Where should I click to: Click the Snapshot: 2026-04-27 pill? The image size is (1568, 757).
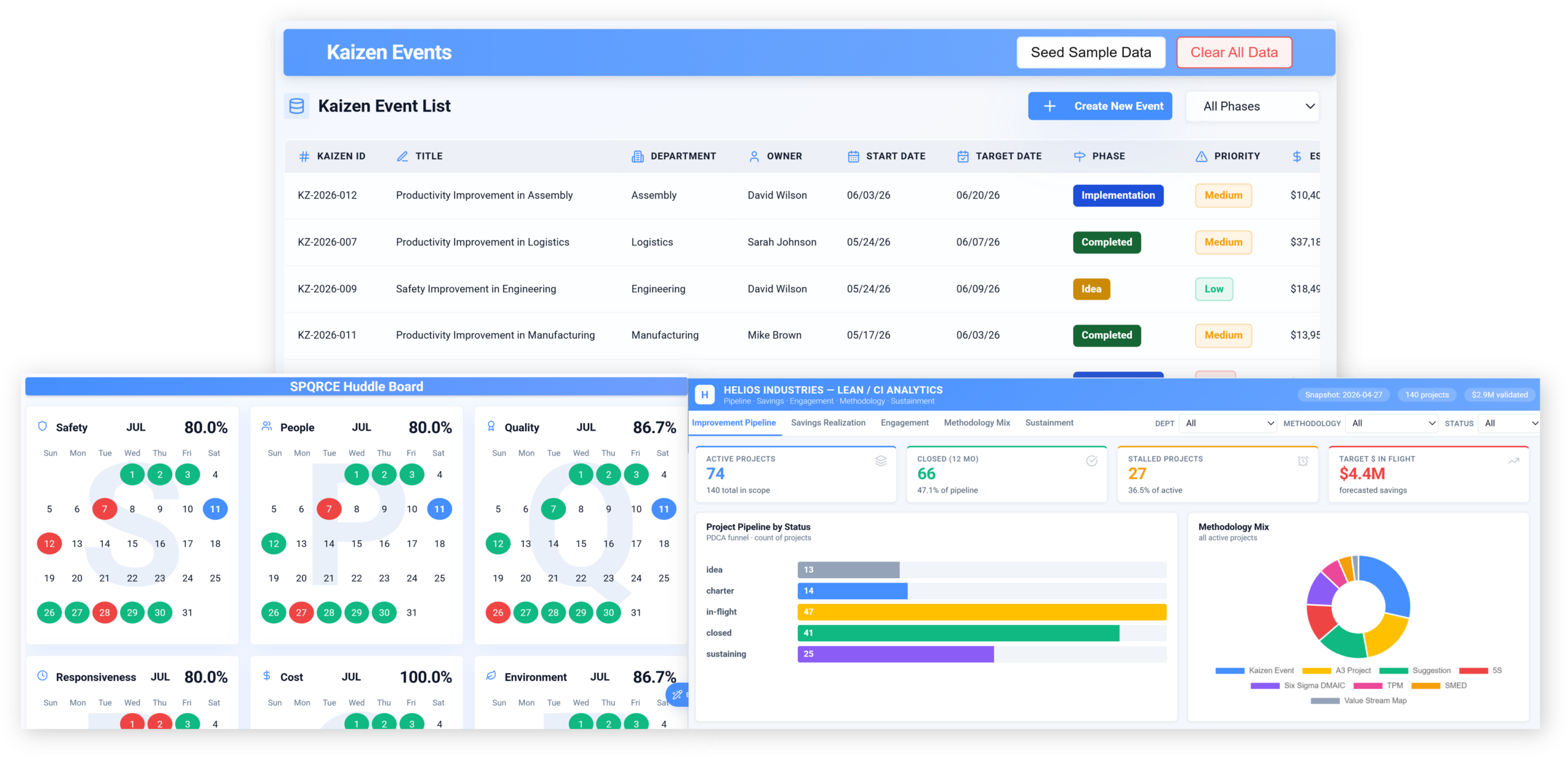coord(1343,395)
